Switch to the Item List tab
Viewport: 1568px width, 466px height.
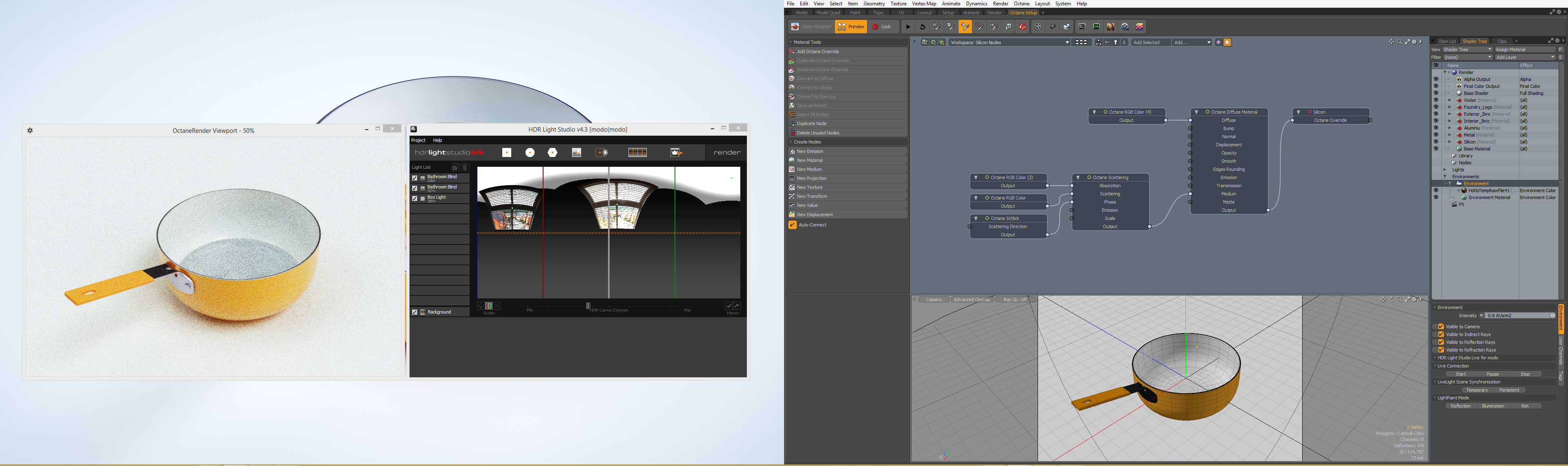tap(1447, 41)
